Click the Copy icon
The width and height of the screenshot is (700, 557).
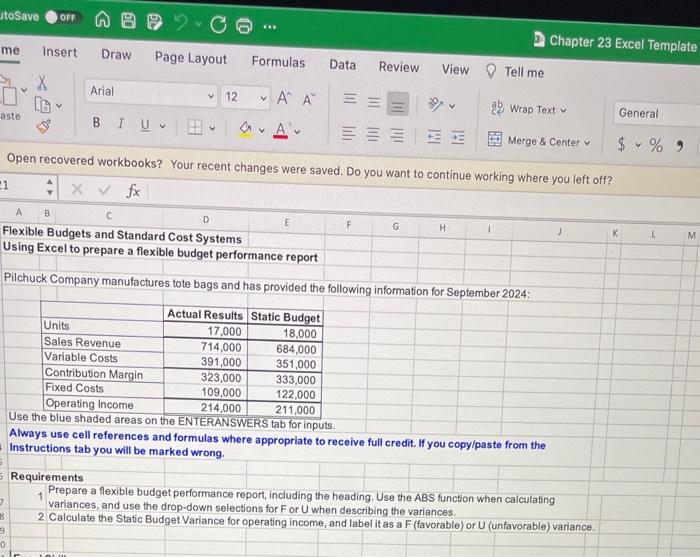tap(42, 105)
